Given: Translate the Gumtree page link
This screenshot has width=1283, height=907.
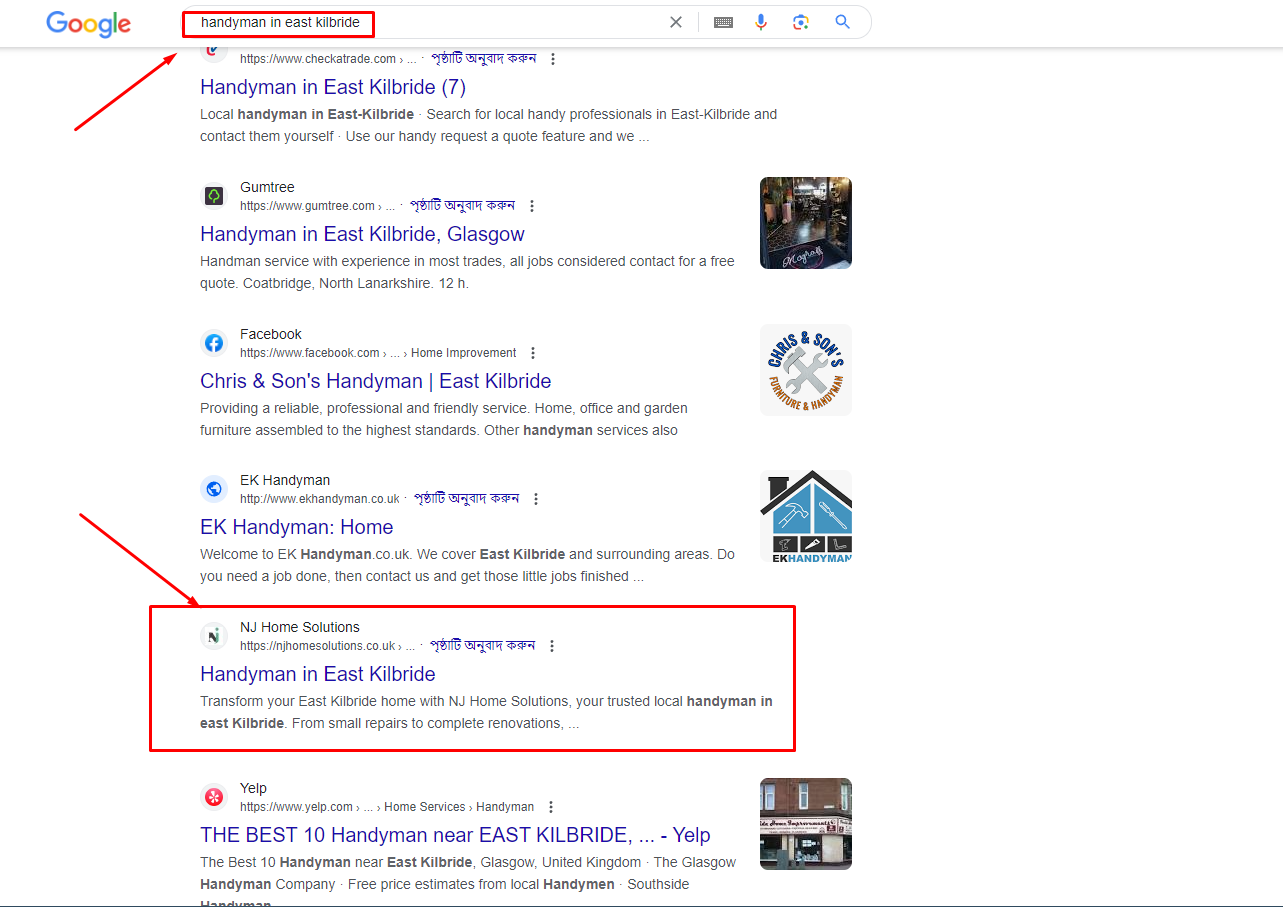Looking at the screenshot, I should (462, 205).
